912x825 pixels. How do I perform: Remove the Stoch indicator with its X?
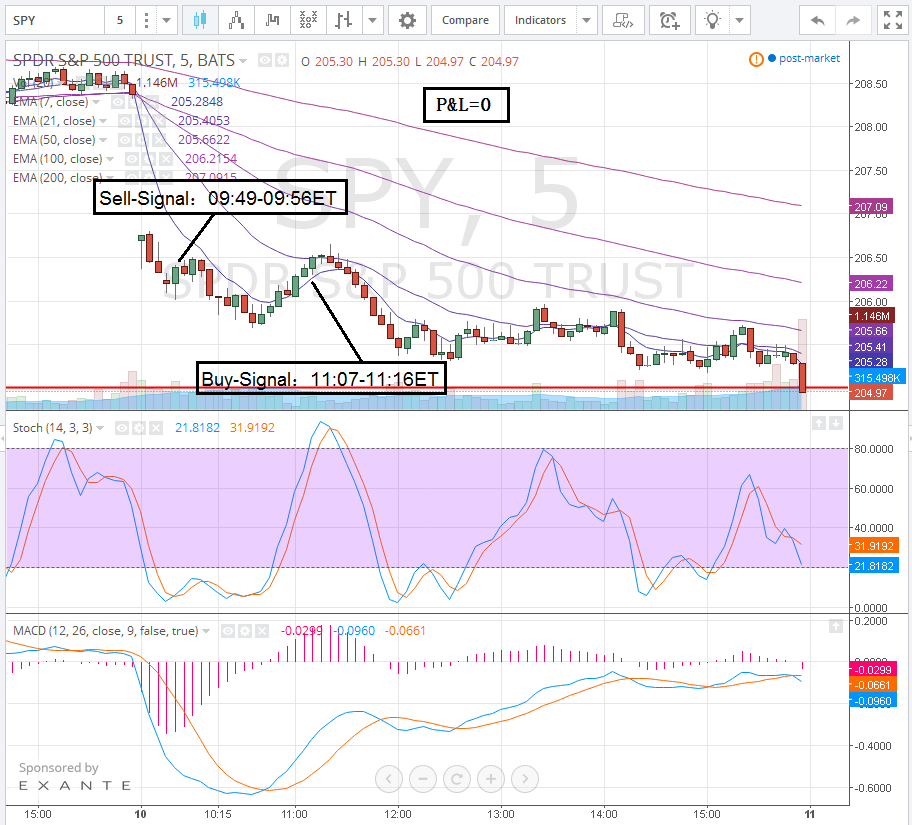coord(155,428)
